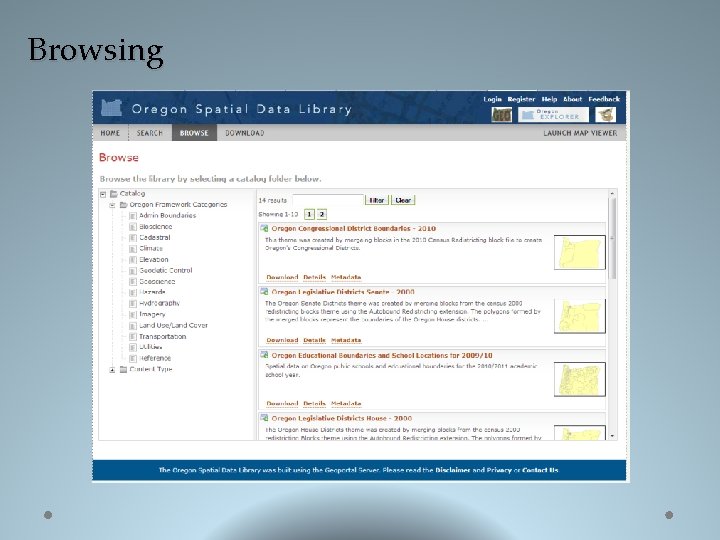Click the results filter text field
This screenshot has height=540, width=720.
point(328,200)
